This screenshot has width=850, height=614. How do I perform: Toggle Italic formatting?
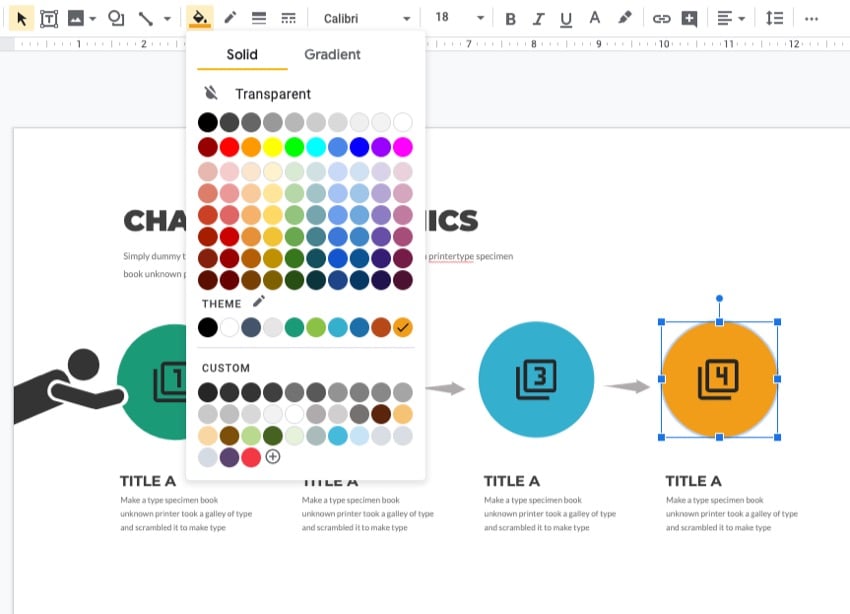[539, 18]
